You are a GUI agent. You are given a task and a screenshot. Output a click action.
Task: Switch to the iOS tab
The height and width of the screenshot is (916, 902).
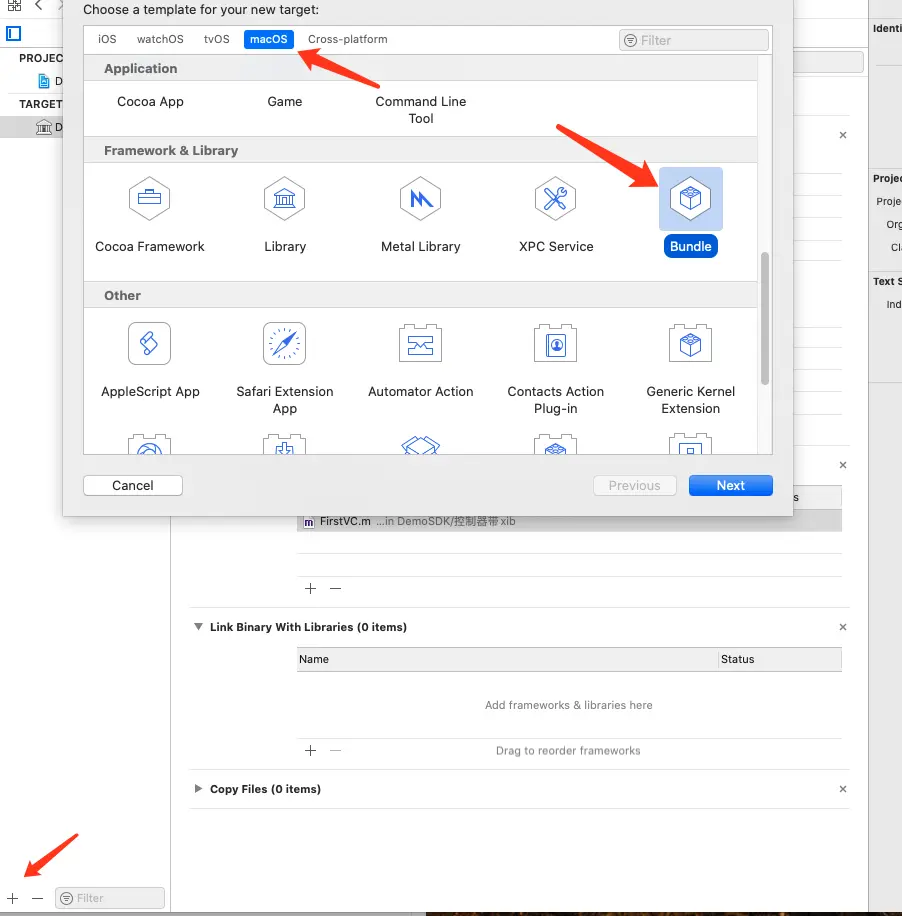[x=107, y=39]
